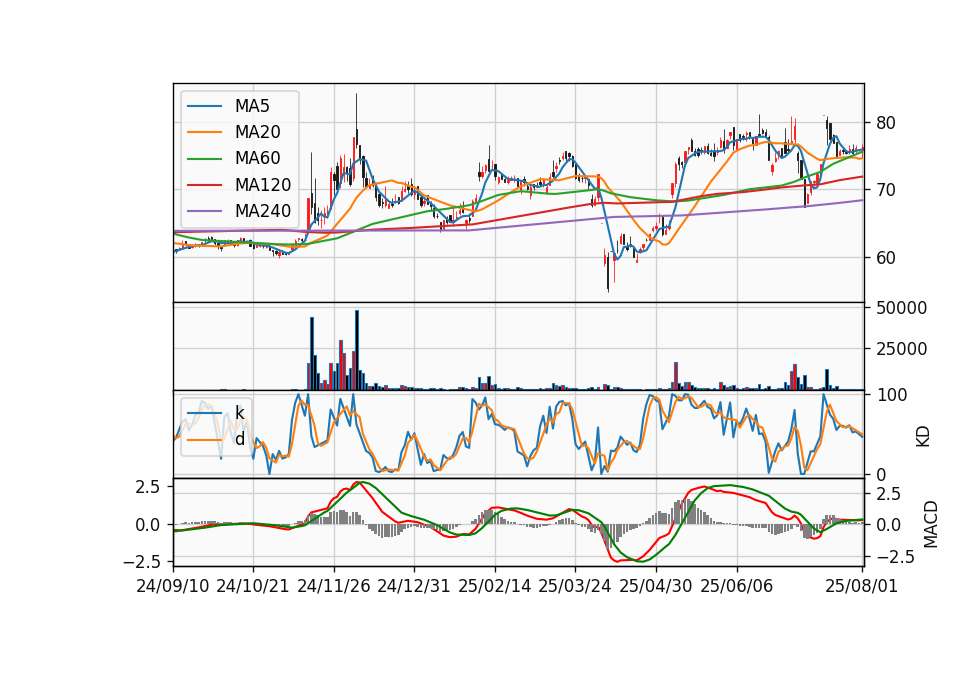Click the KD vertical axis title
Image resolution: width=960 pixels, height=690 pixels.
click(x=923, y=437)
